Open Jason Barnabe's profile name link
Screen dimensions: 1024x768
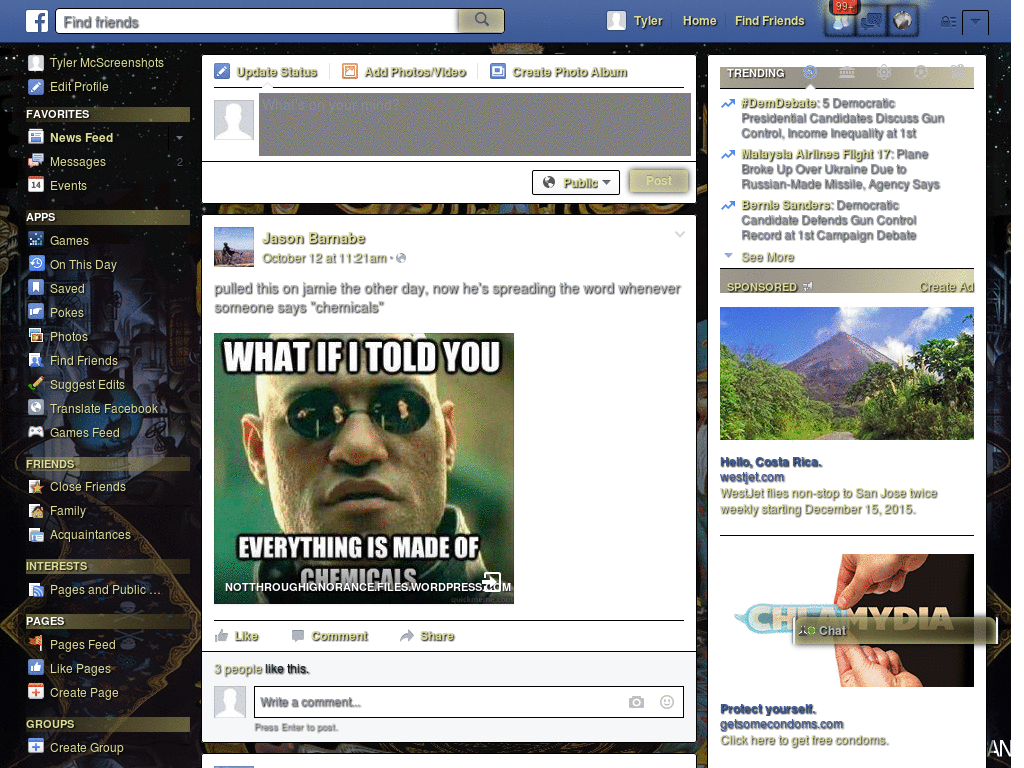313,238
